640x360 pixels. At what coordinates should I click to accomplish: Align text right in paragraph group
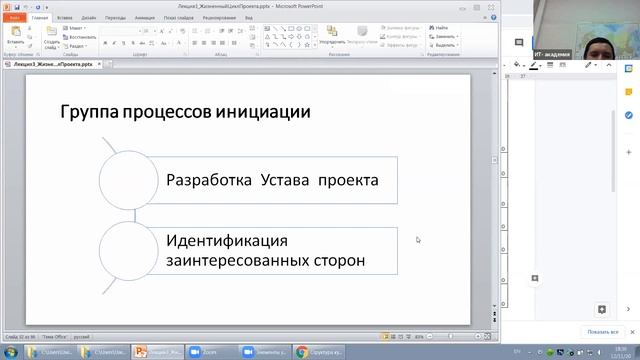(x=213, y=43)
